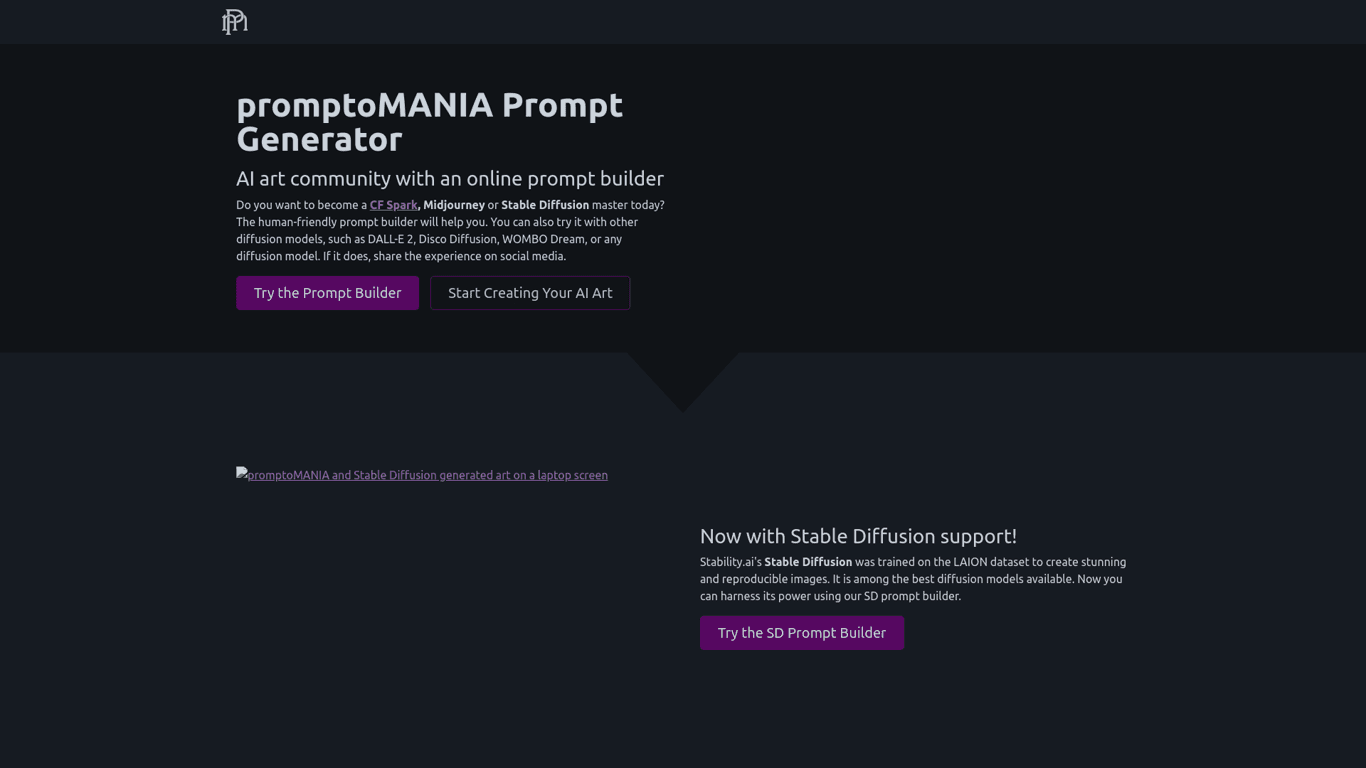Click the Now with Stable Diffusion support heading
This screenshot has width=1366, height=768.
coord(857,536)
